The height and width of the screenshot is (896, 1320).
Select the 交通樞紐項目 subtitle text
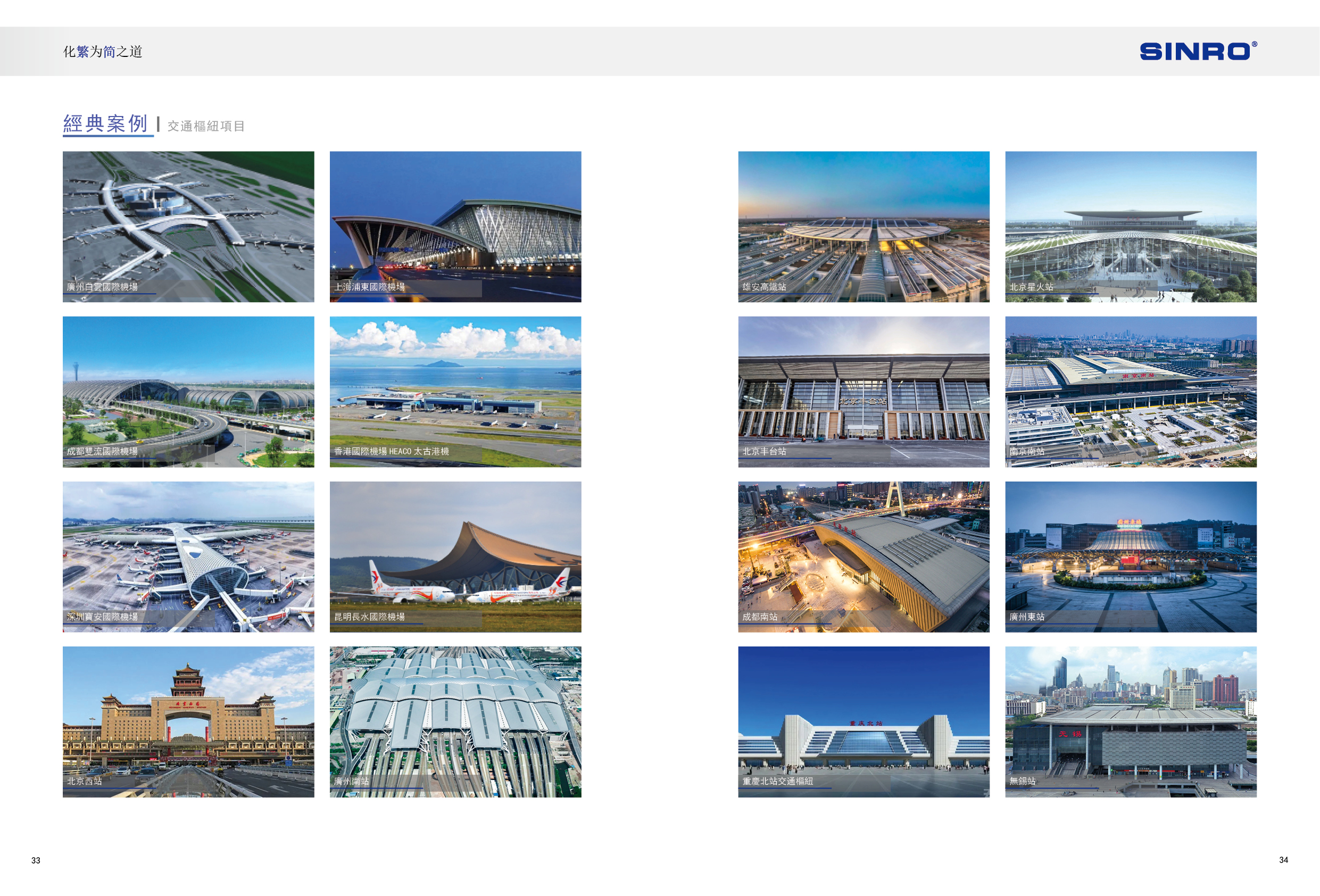(x=206, y=126)
